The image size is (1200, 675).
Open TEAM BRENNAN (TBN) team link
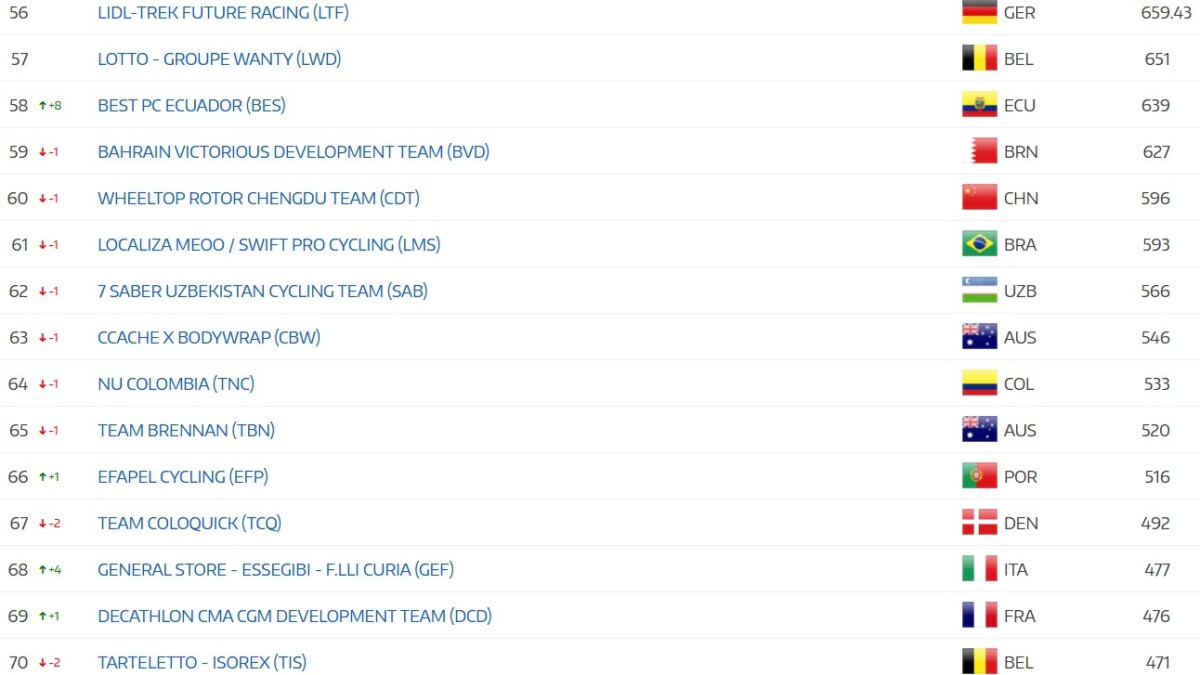coord(186,430)
